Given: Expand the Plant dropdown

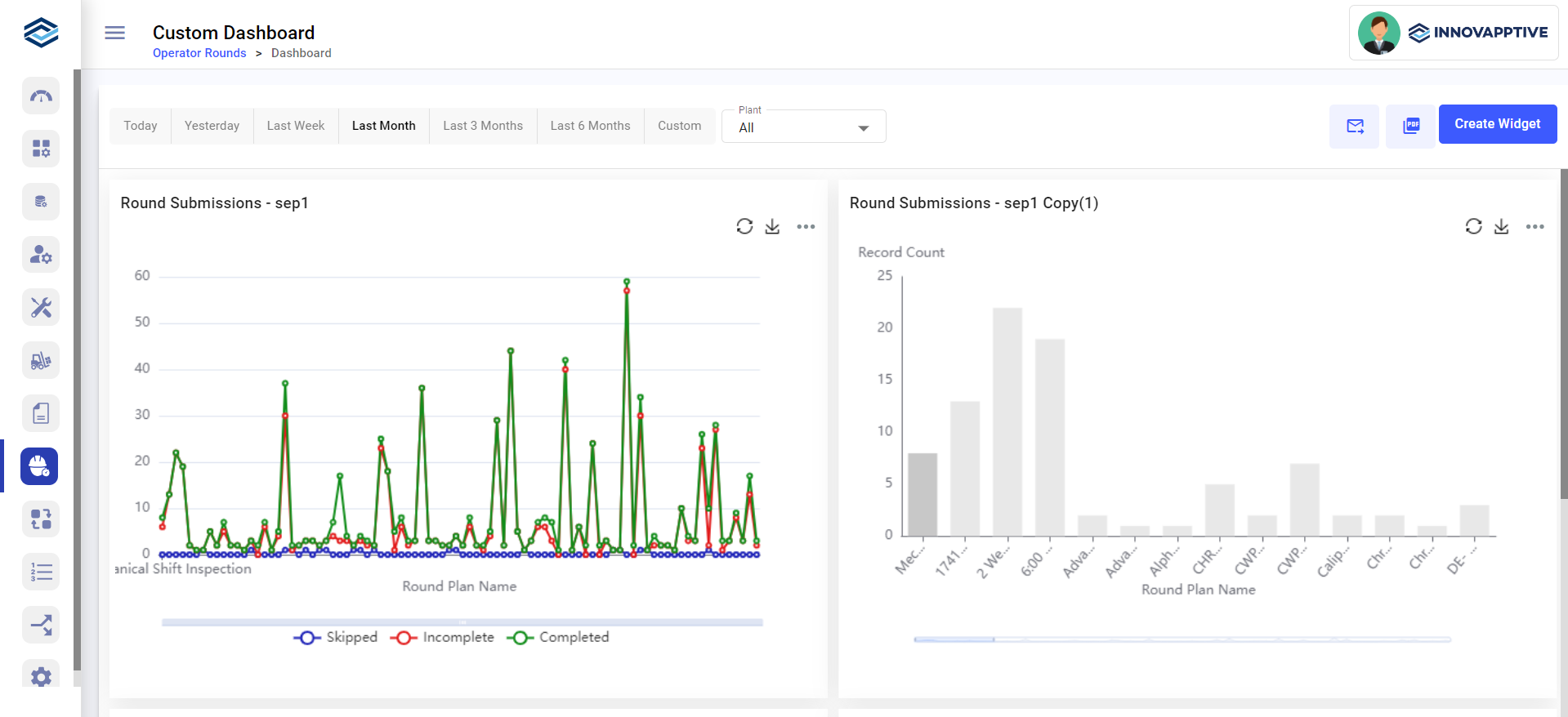Looking at the screenshot, I should point(803,127).
